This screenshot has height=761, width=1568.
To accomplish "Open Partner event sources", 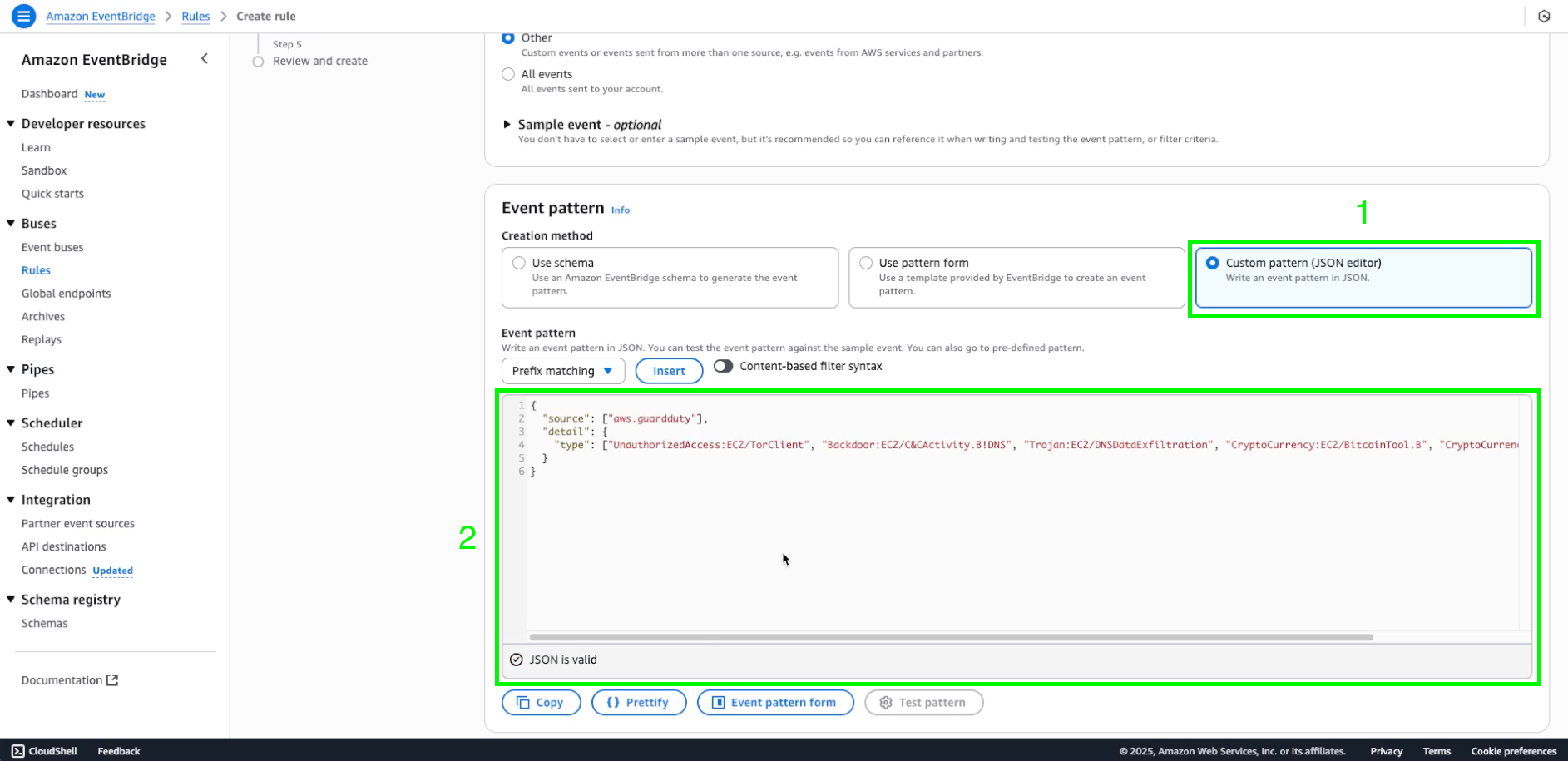I will coord(78,523).
